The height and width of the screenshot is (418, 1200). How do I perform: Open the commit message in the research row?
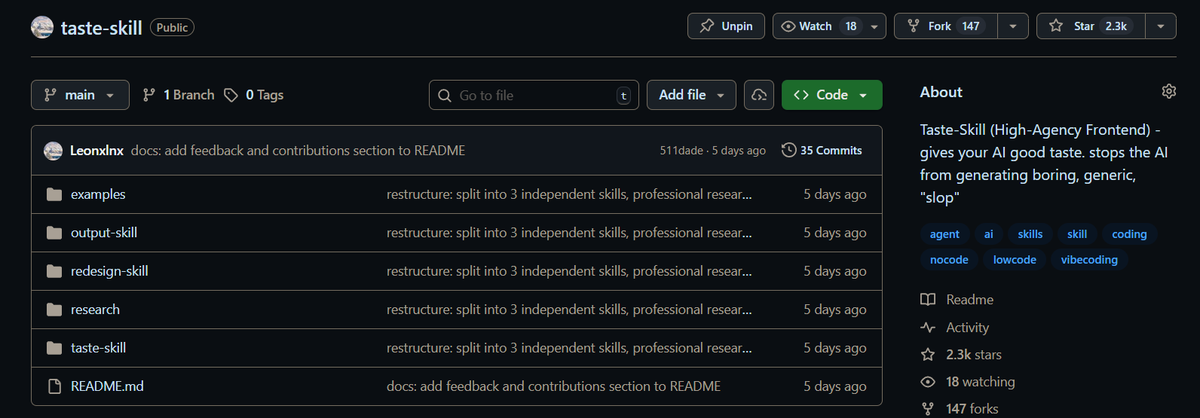569,310
